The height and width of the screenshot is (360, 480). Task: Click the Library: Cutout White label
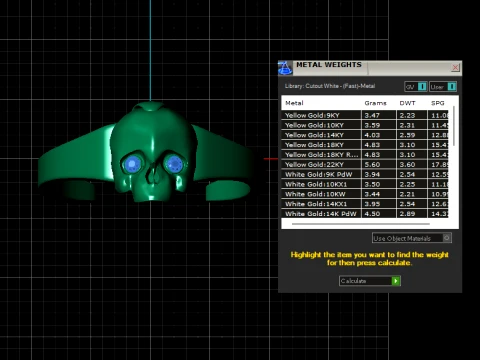pyautogui.click(x=330, y=86)
